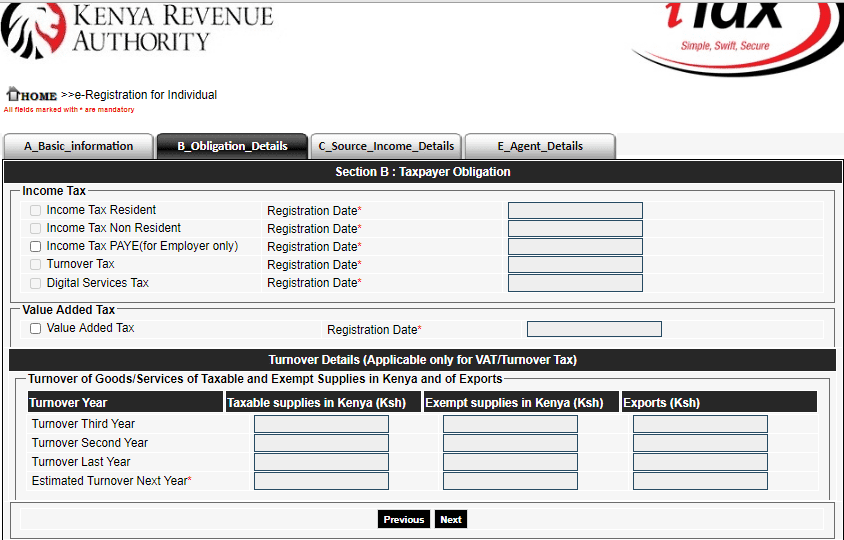844x540 pixels.
Task: Check the Income Tax Non Resident box
Action: tap(36, 228)
